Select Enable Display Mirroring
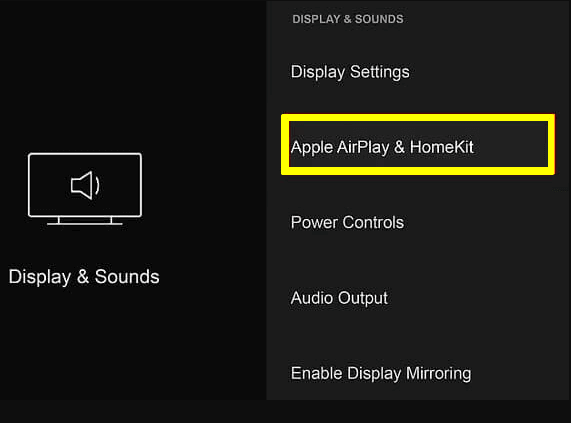The height and width of the screenshot is (423, 571). (x=381, y=373)
